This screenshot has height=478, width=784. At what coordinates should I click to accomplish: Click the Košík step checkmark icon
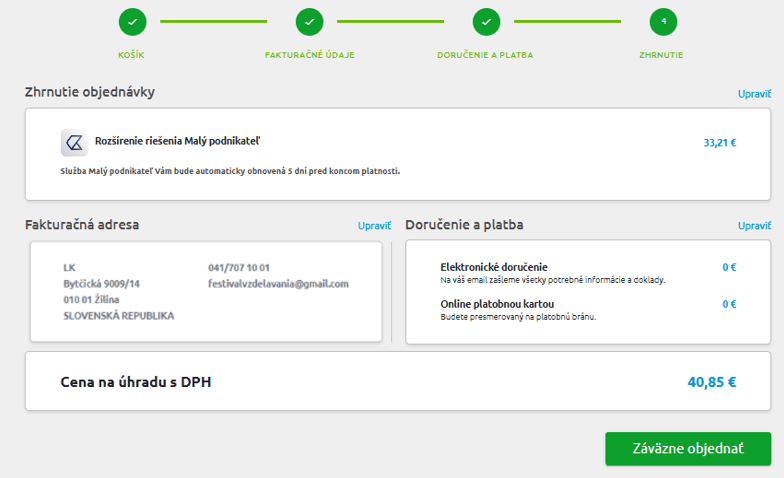pyautogui.click(x=132, y=21)
